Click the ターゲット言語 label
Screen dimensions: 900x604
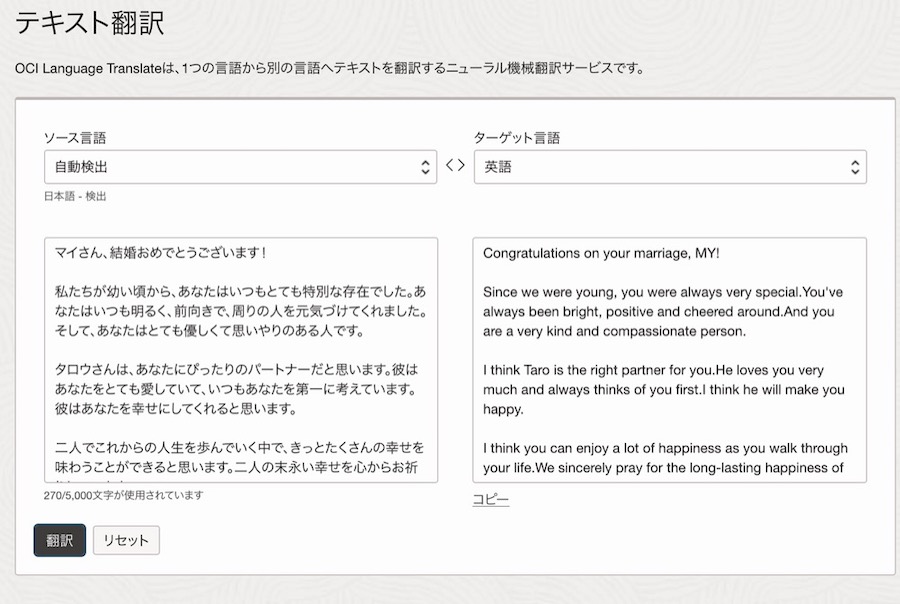(x=517, y=138)
